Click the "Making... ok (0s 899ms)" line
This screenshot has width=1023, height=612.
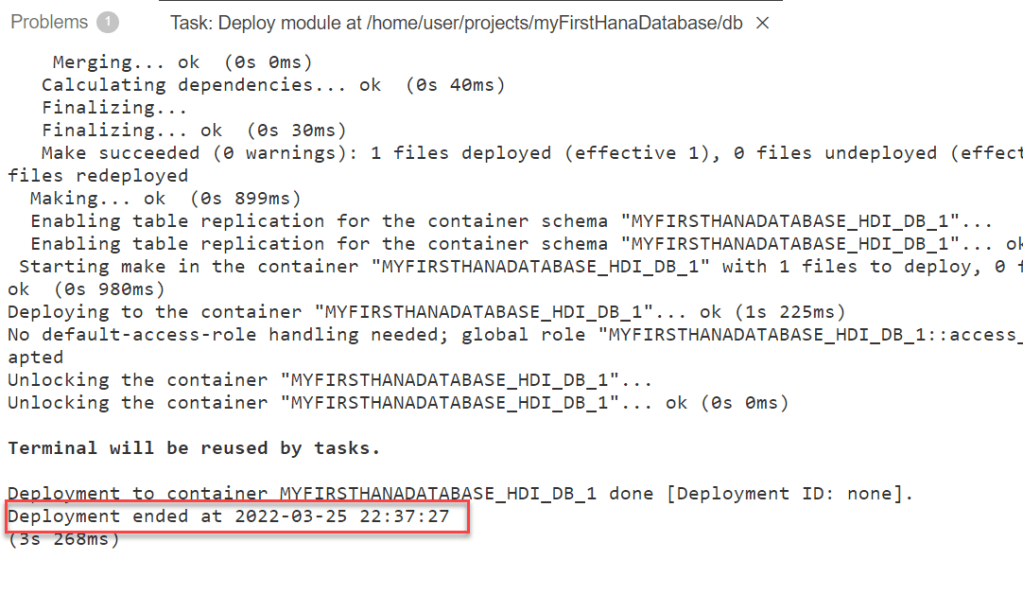pyautogui.click(x=165, y=198)
